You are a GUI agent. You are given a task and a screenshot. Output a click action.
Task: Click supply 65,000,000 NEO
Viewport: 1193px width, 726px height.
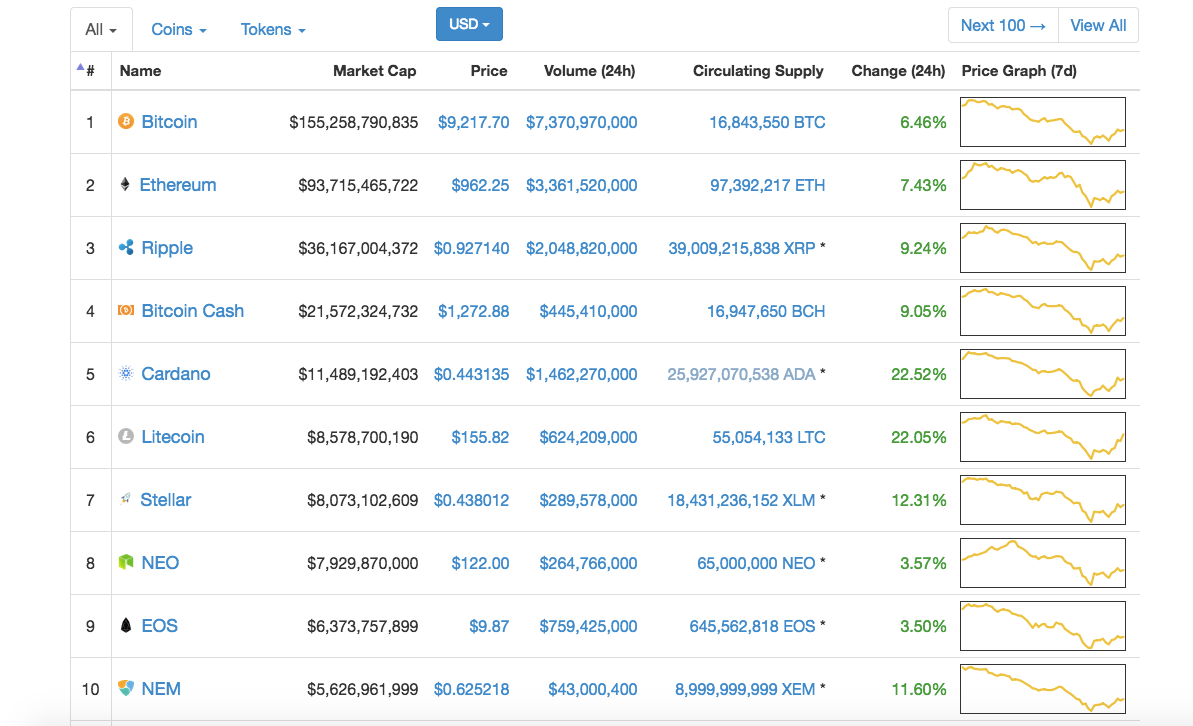coord(756,564)
